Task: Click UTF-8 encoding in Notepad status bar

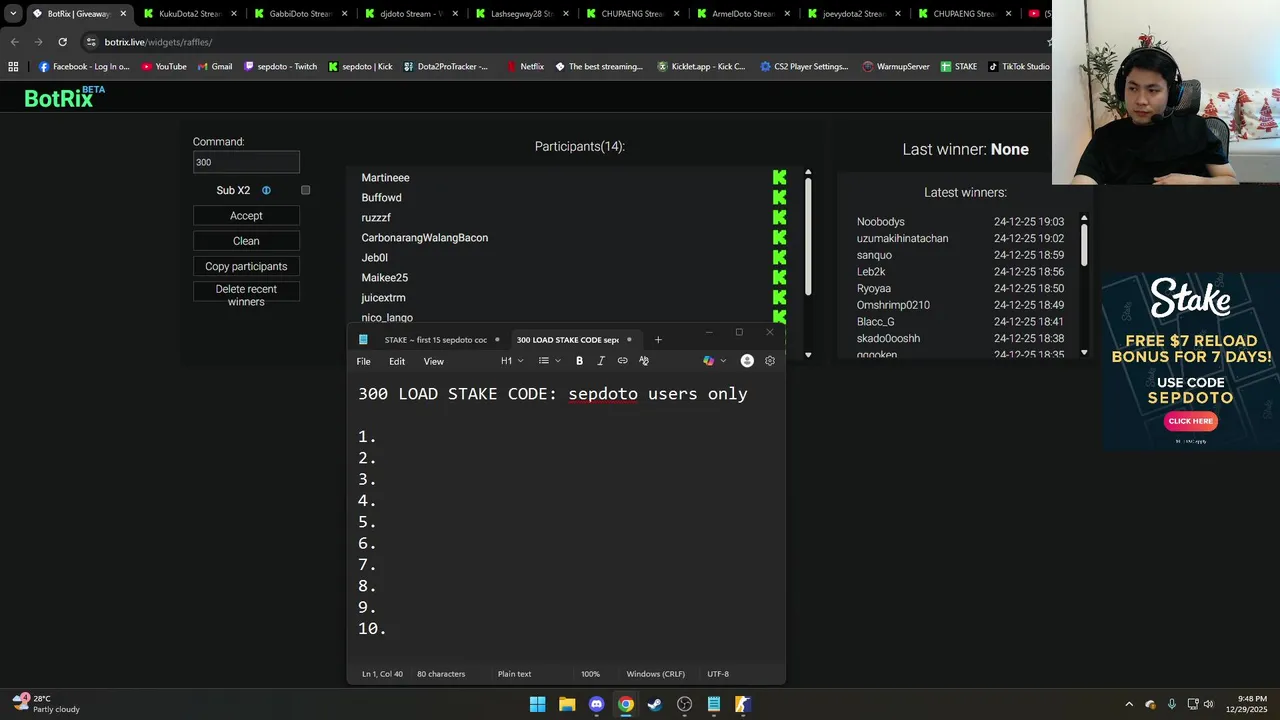Action: 718,674
